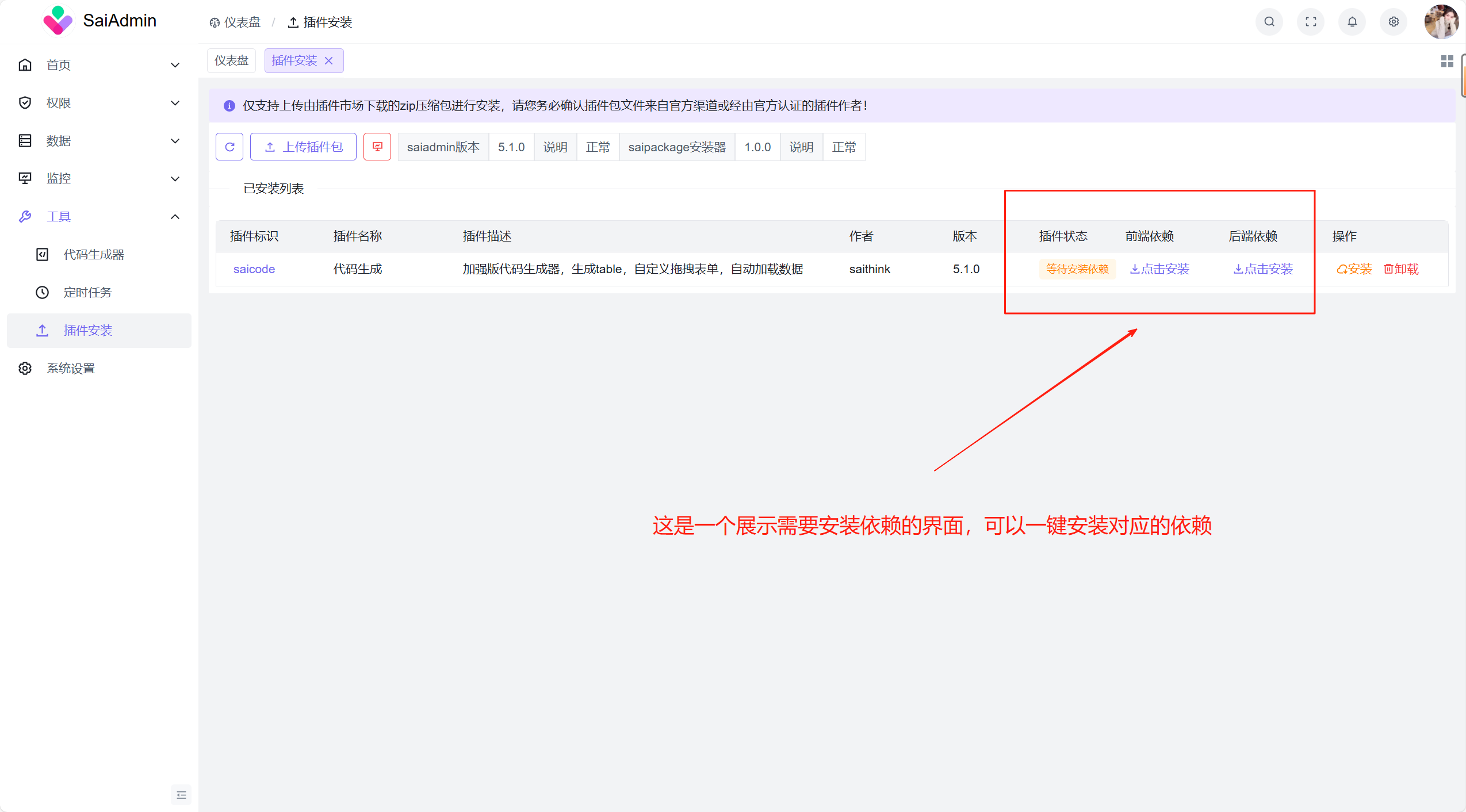This screenshot has width=1466, height=812.
Task: Click the saipackage安装器 label
Action: pos(677,147)
